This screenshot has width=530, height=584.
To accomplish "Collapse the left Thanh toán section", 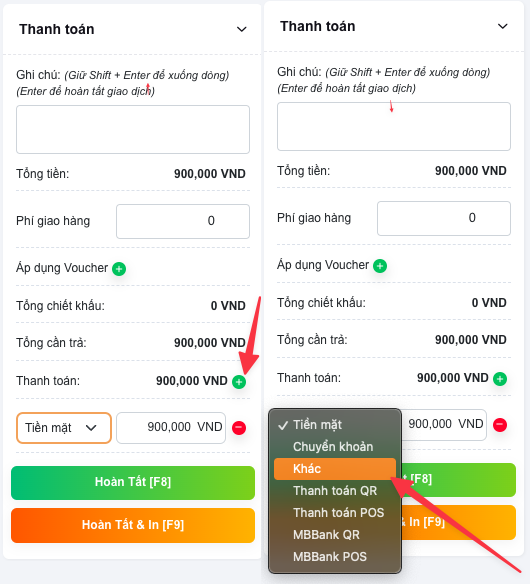I will click(242, 29).
